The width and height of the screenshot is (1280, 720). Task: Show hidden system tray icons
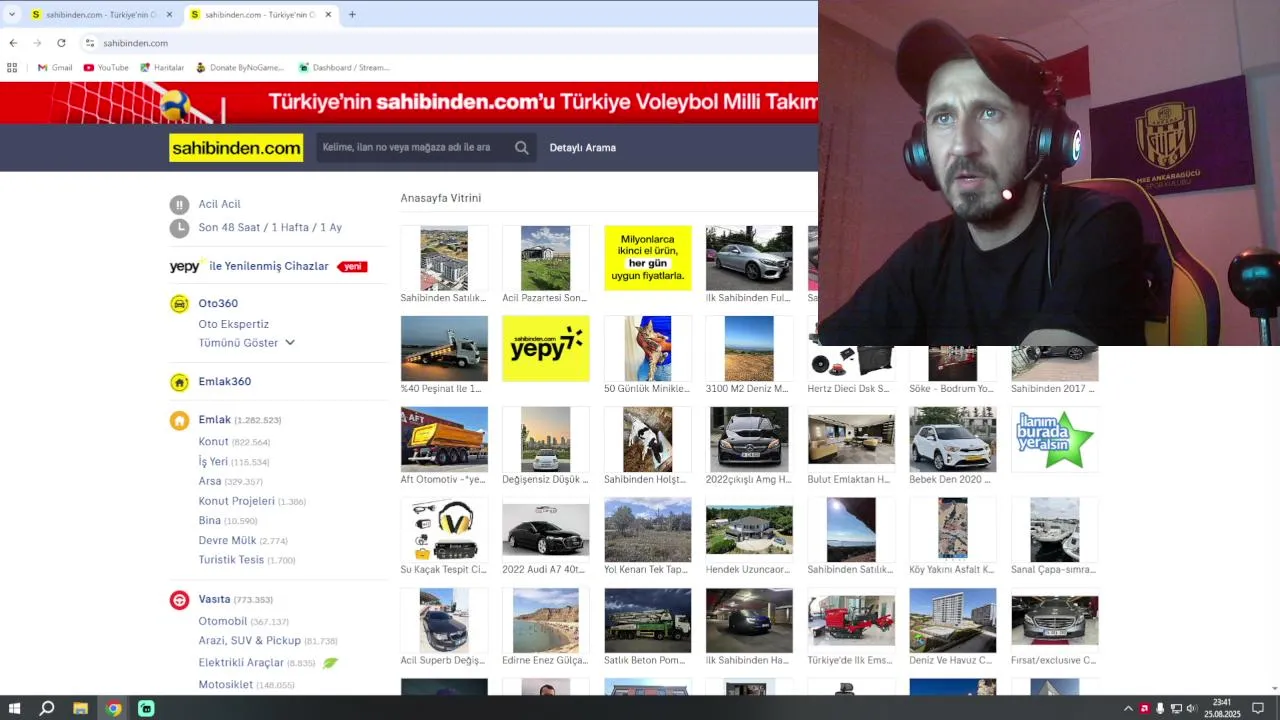pos(1129,708)
